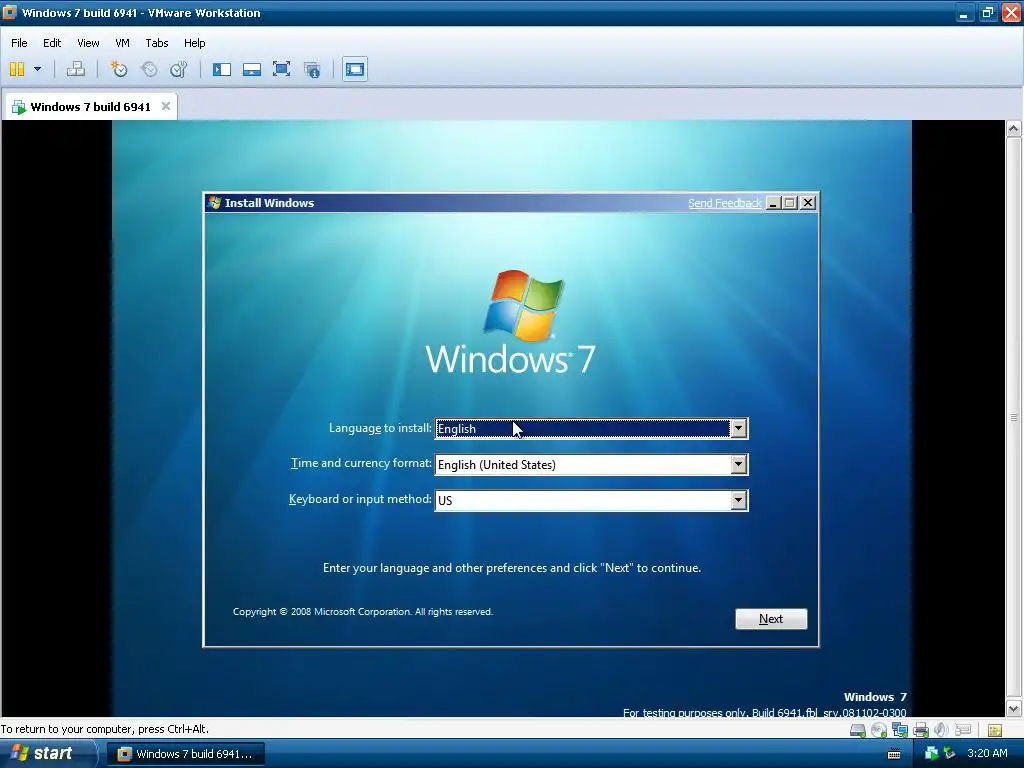Maximize the Install Windows dialog
The height and width of the screenshot is (768, 1024).
tap(790, 203)
